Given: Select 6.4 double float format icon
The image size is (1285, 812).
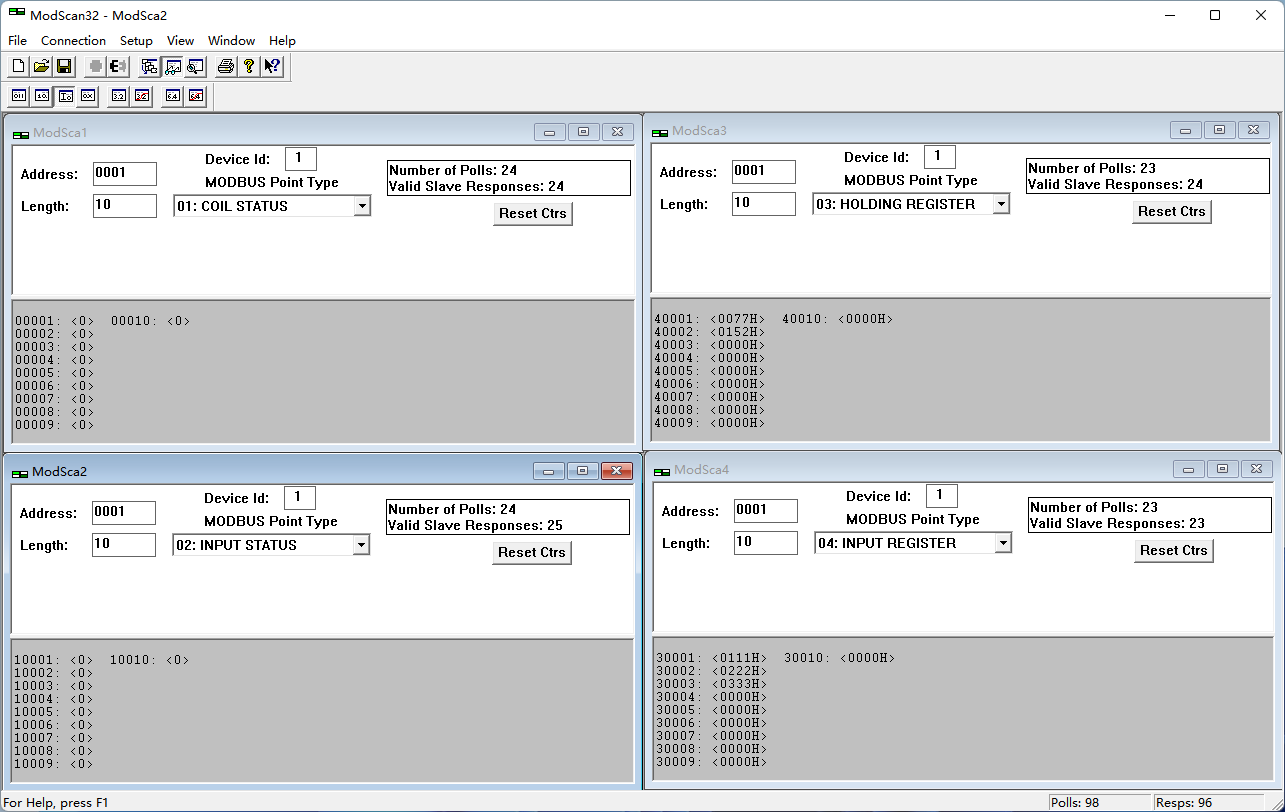Looking at the screenshot, I should click(173, 96).
